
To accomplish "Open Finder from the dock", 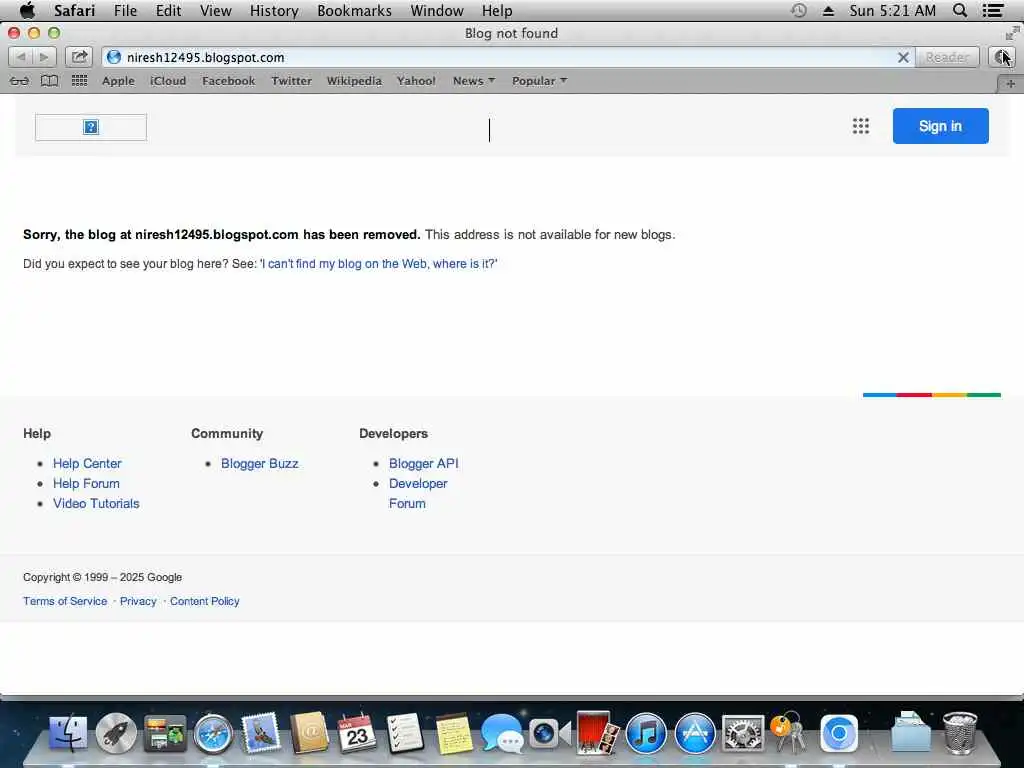I will [68, 733].
